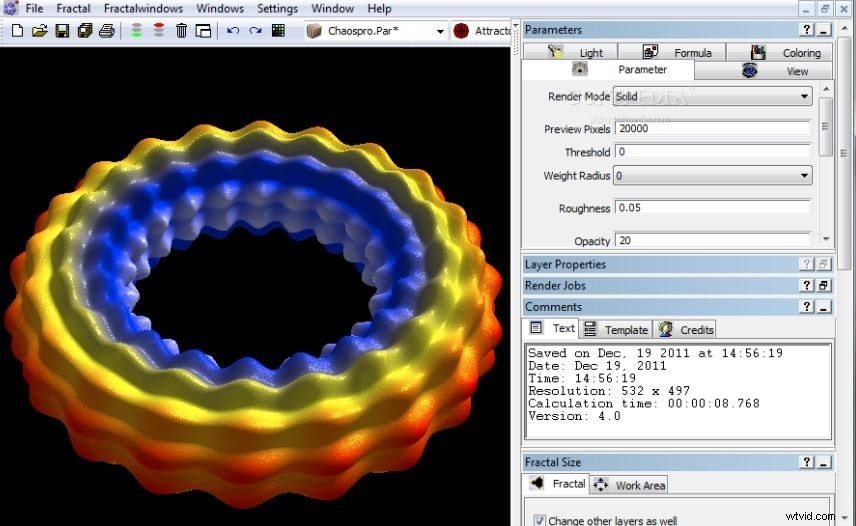Click the 'Resolution: 532 x 497' comment line
856x526 pixels.
pyautogui.click(x=609, y=391)
